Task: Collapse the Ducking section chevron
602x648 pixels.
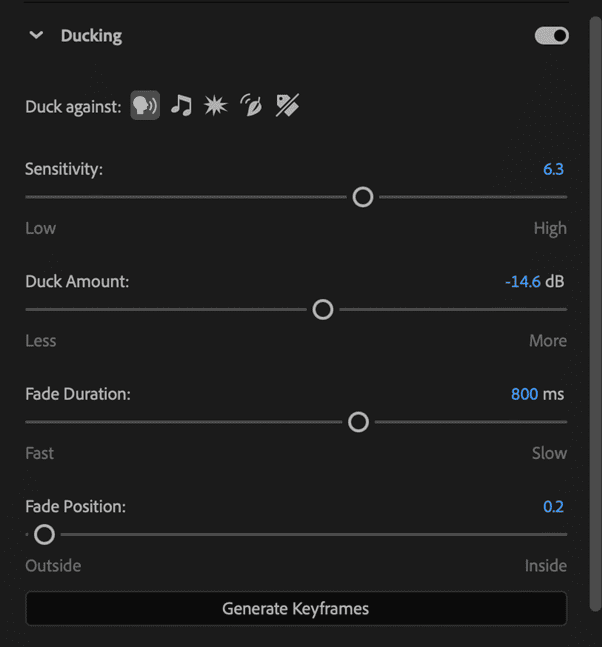Action: pyautogui.click(x=36, y=35)
